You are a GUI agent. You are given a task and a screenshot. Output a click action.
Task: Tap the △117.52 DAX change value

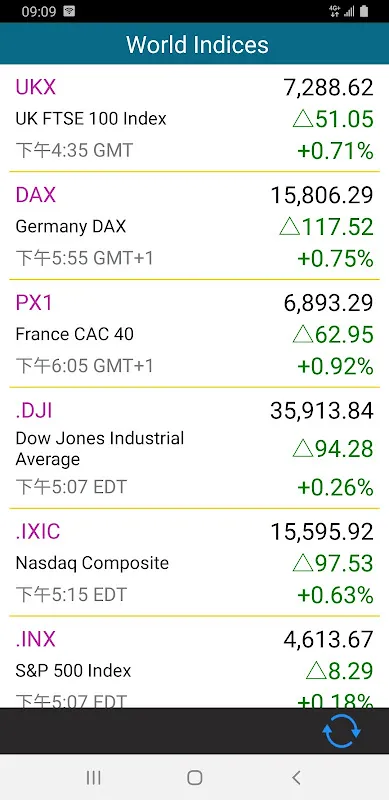[326, 227]
